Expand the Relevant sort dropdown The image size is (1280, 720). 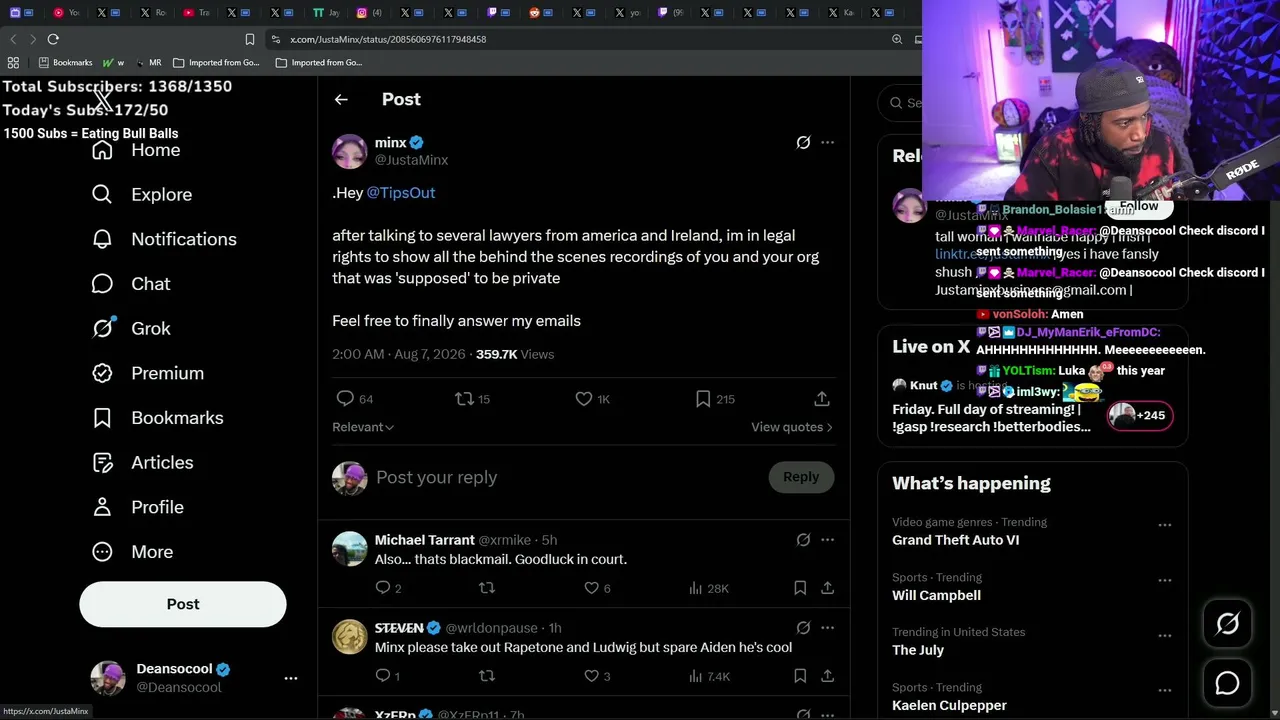363,427
